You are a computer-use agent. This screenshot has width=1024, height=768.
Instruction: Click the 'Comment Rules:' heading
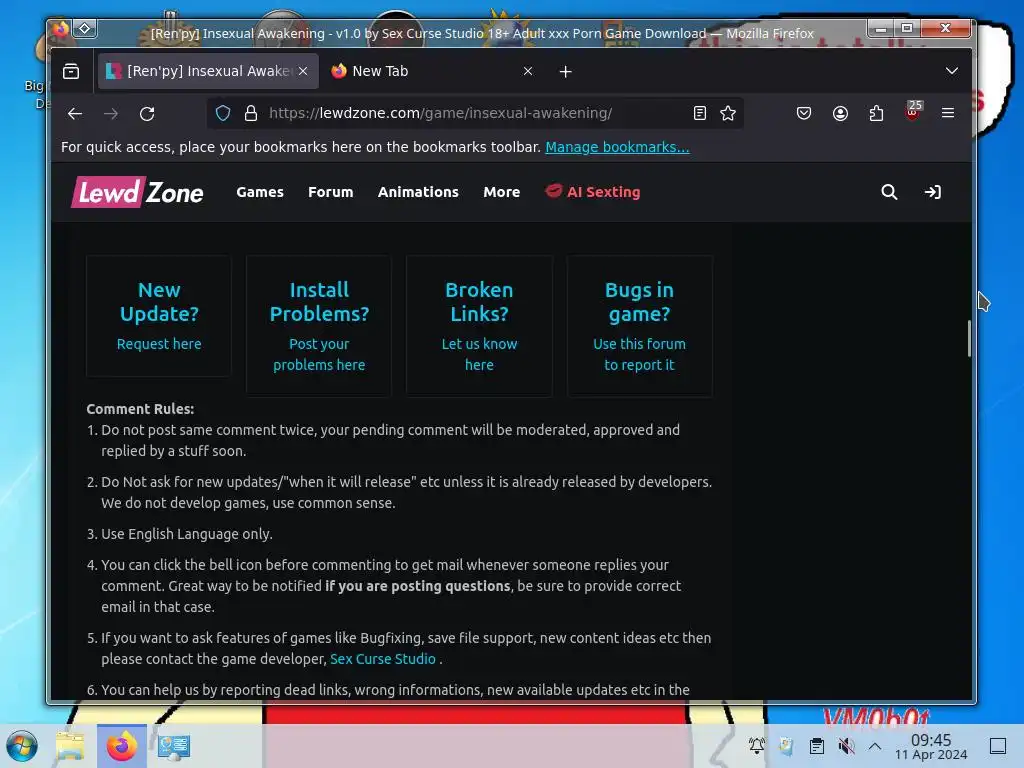[x=140, y=409]
